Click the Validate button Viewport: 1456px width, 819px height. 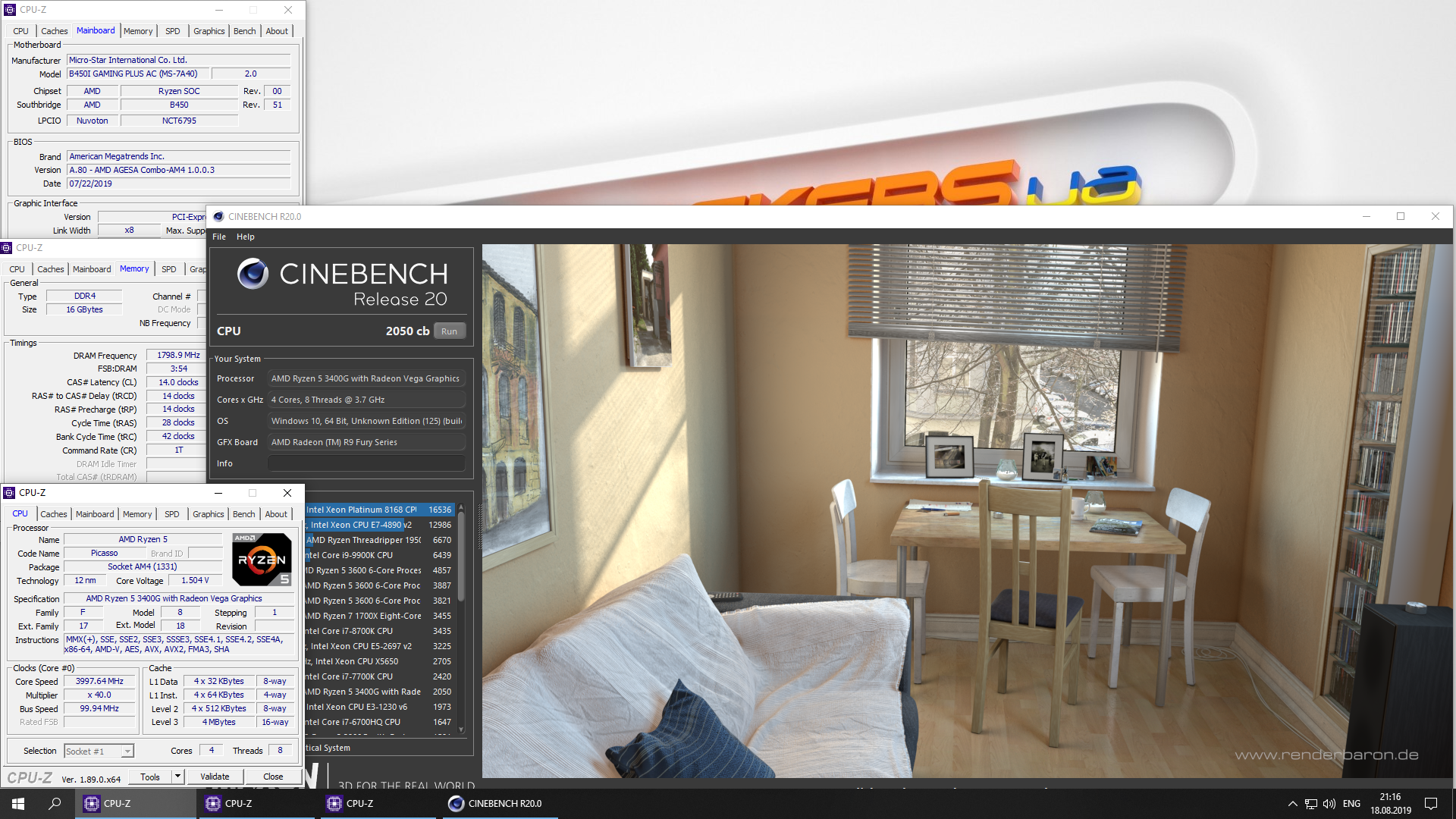pos(215,777)
